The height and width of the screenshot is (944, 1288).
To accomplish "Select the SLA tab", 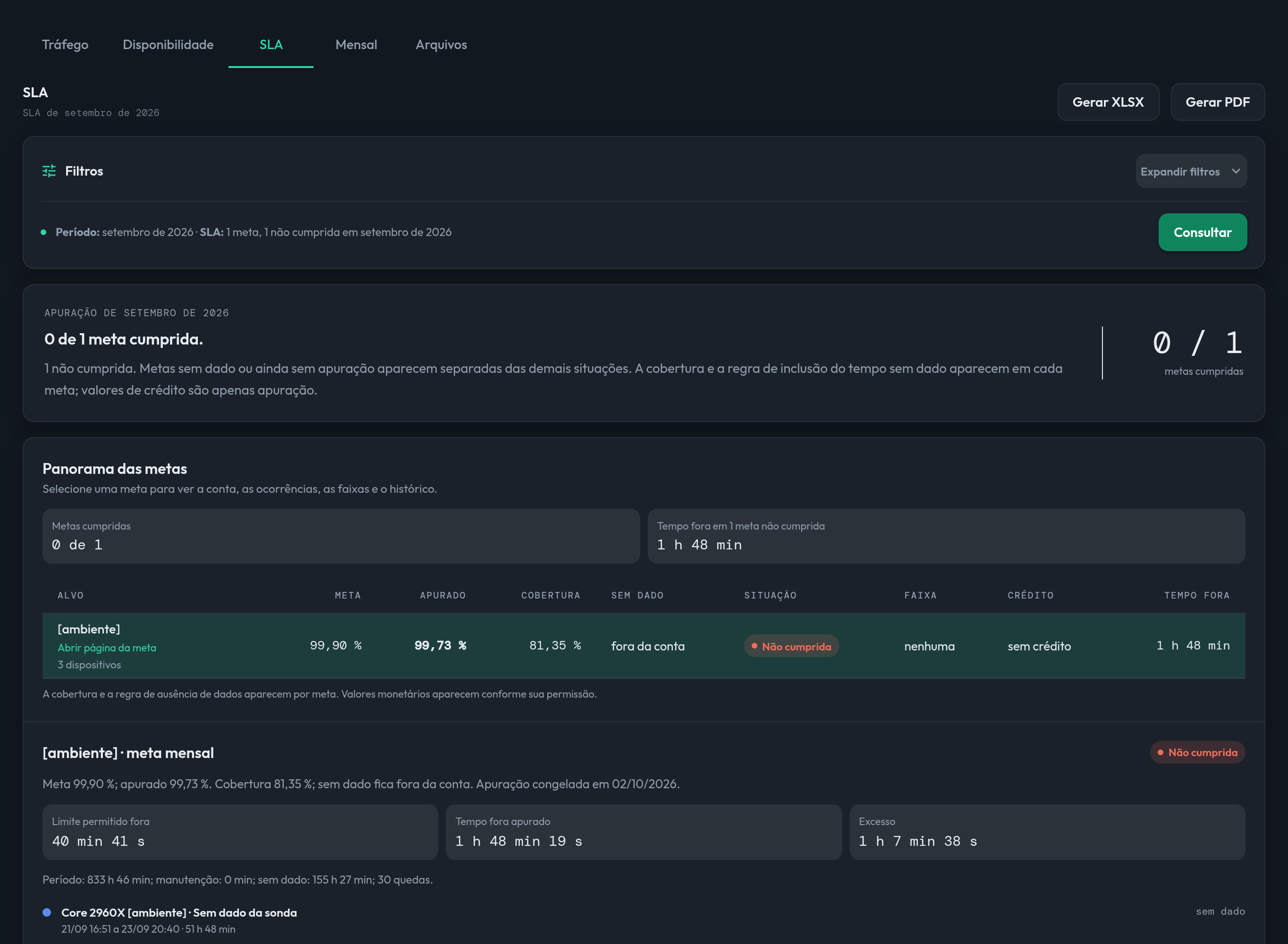I will [x=271, y=44].
